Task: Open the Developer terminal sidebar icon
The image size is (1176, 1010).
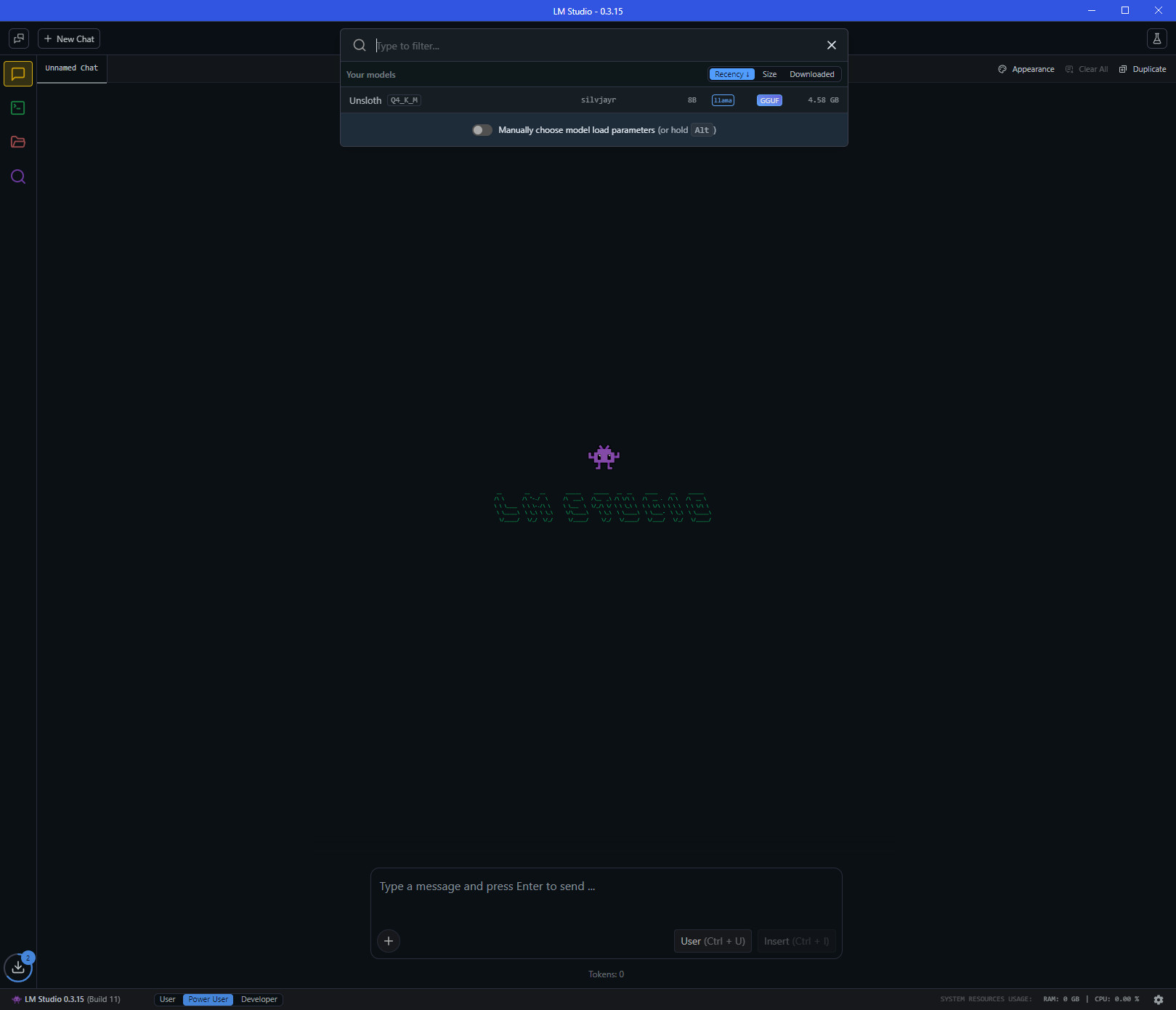Action: [18, 108]
